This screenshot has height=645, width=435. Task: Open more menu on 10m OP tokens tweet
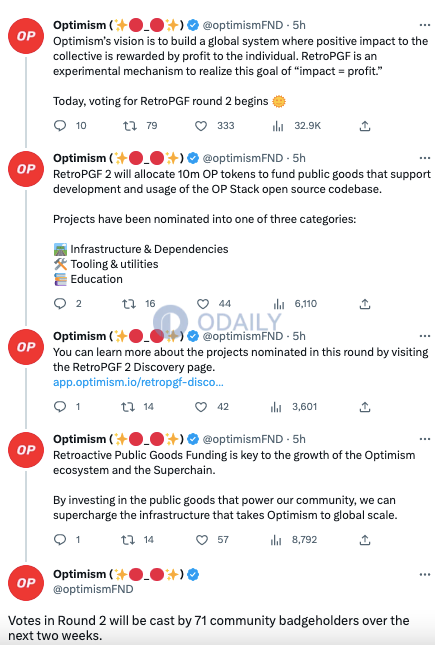tap(425, 158)
